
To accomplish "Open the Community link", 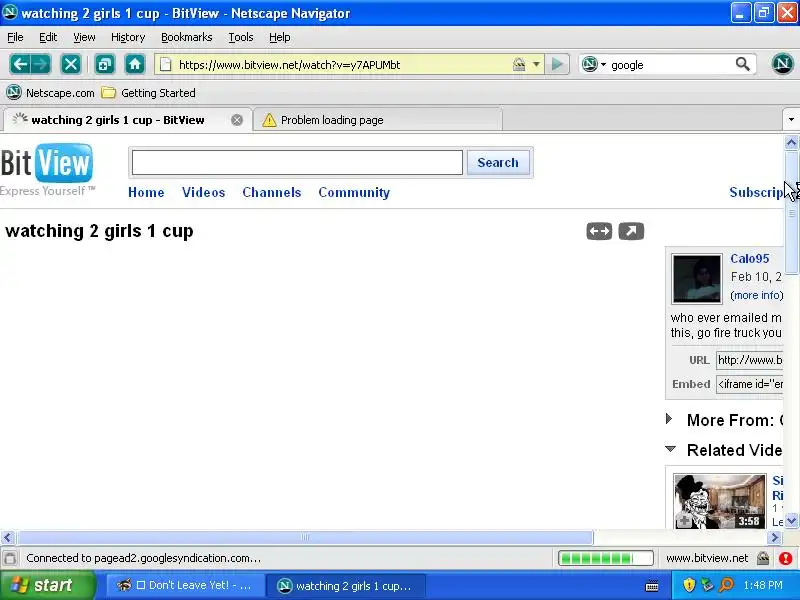I will [354, 192].
